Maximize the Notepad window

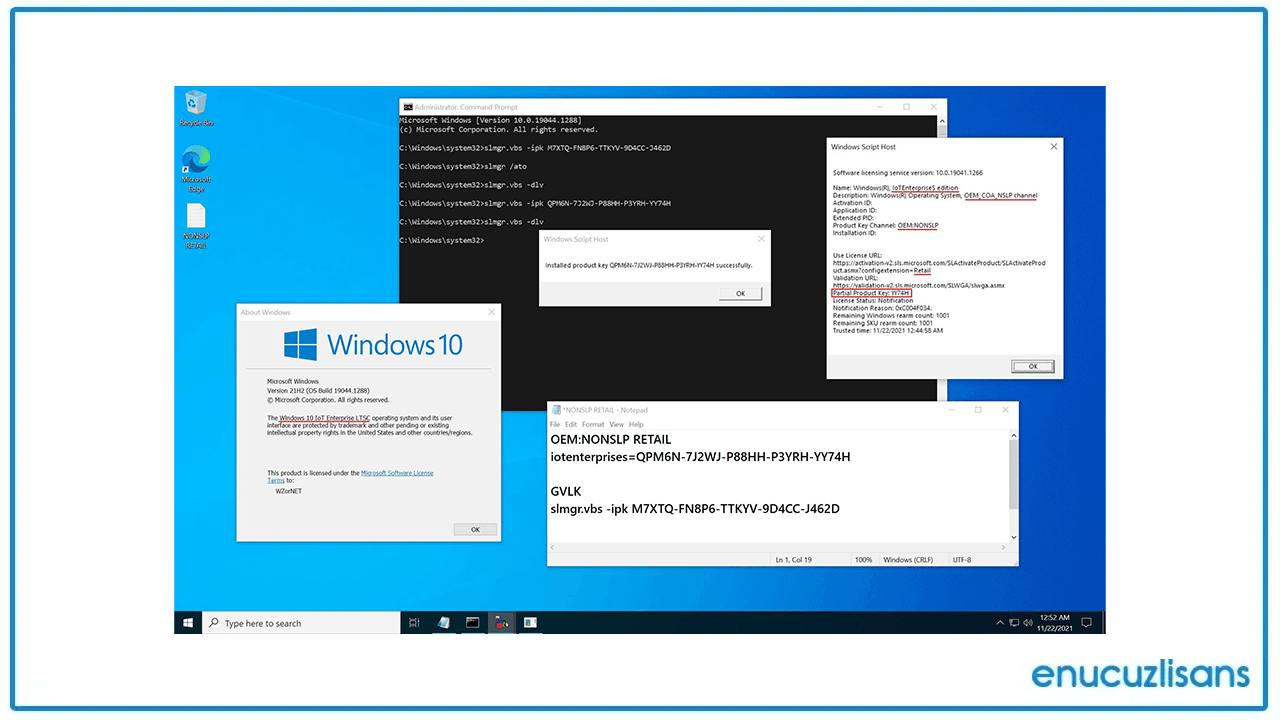[x=978, y=409]
